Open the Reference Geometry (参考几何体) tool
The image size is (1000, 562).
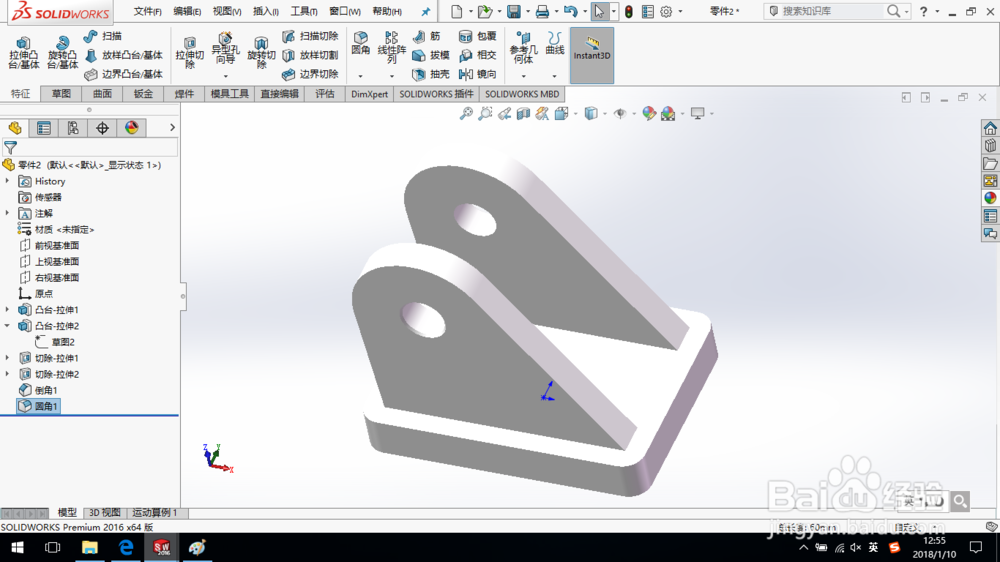tap(523, 48)
